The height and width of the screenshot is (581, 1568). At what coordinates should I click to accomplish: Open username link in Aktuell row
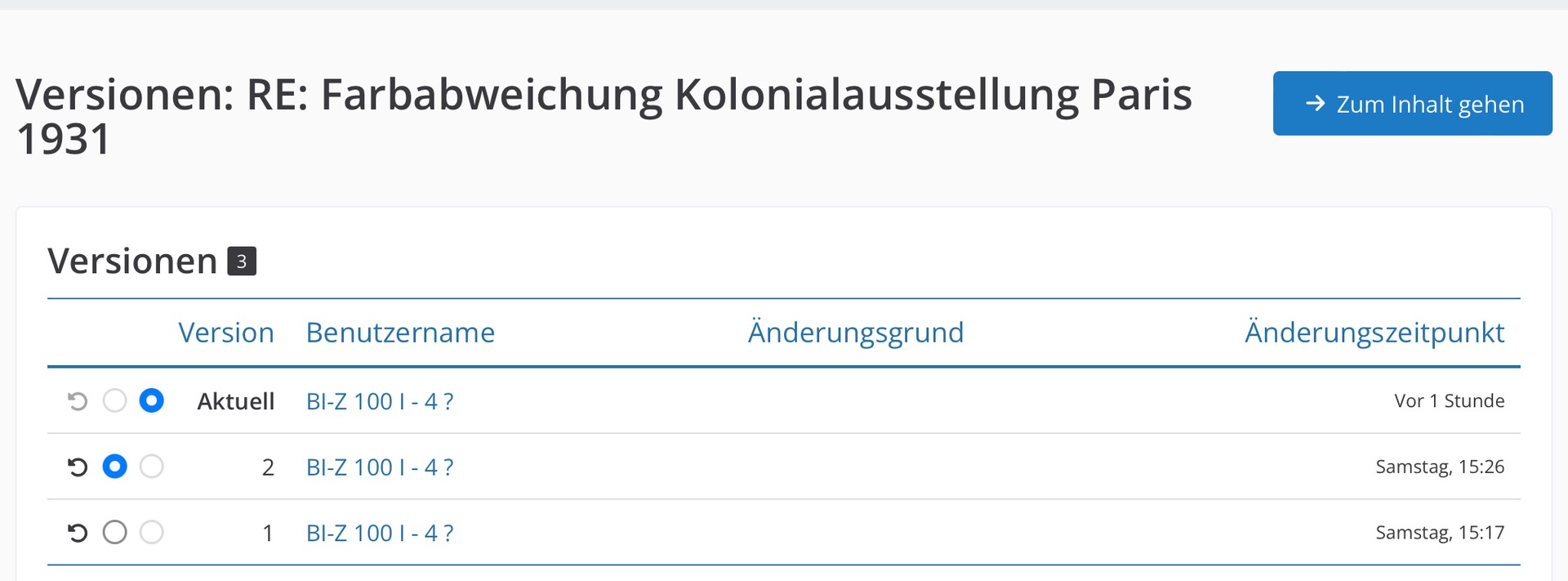point(379,401)
